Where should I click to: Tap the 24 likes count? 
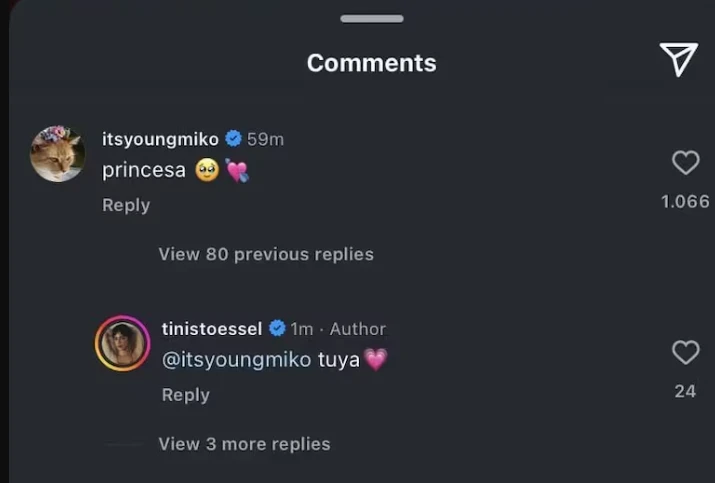(x=685, y=391)
